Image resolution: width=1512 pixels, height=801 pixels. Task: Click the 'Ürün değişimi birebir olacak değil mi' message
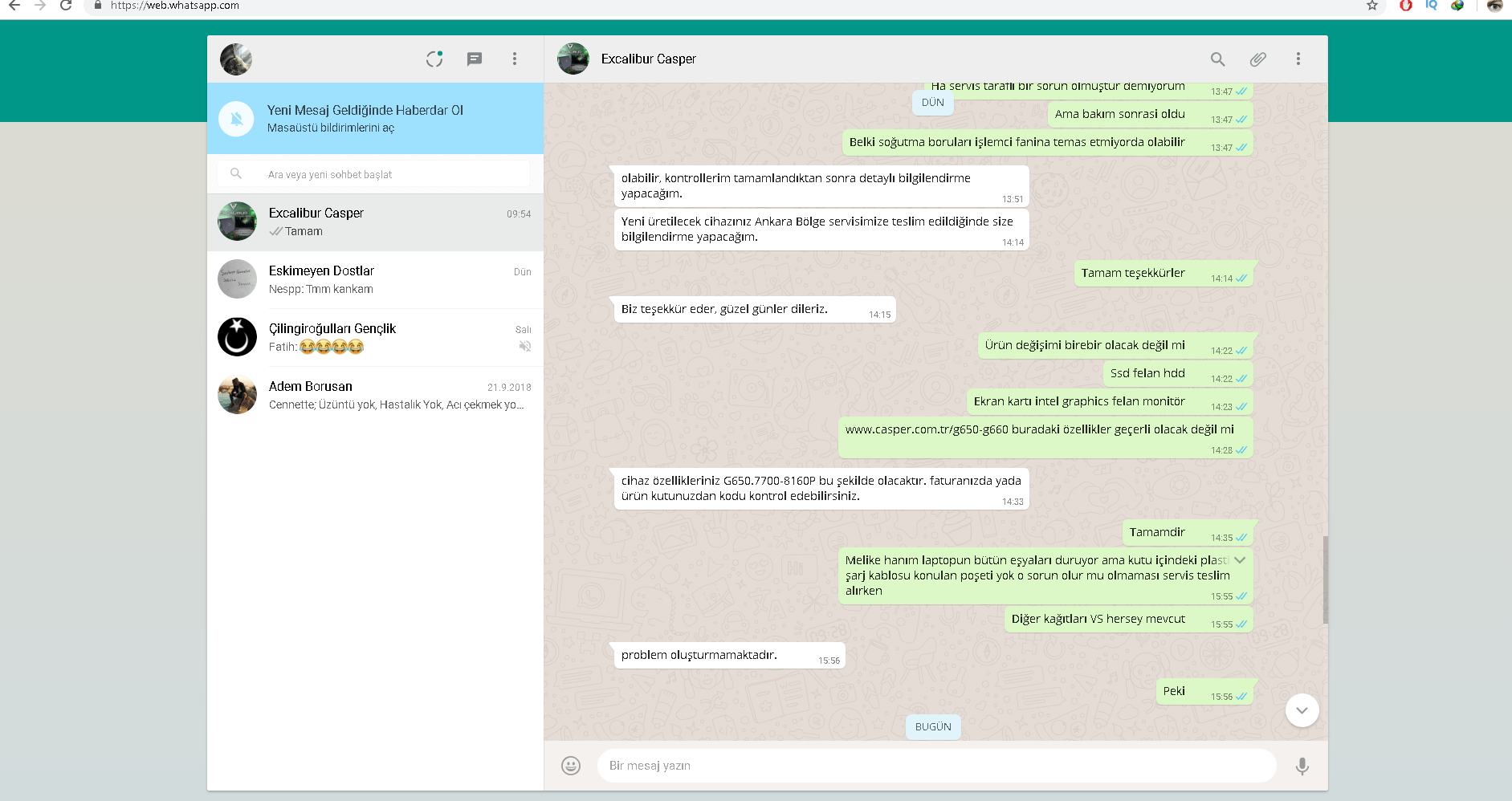[1115, 345]
